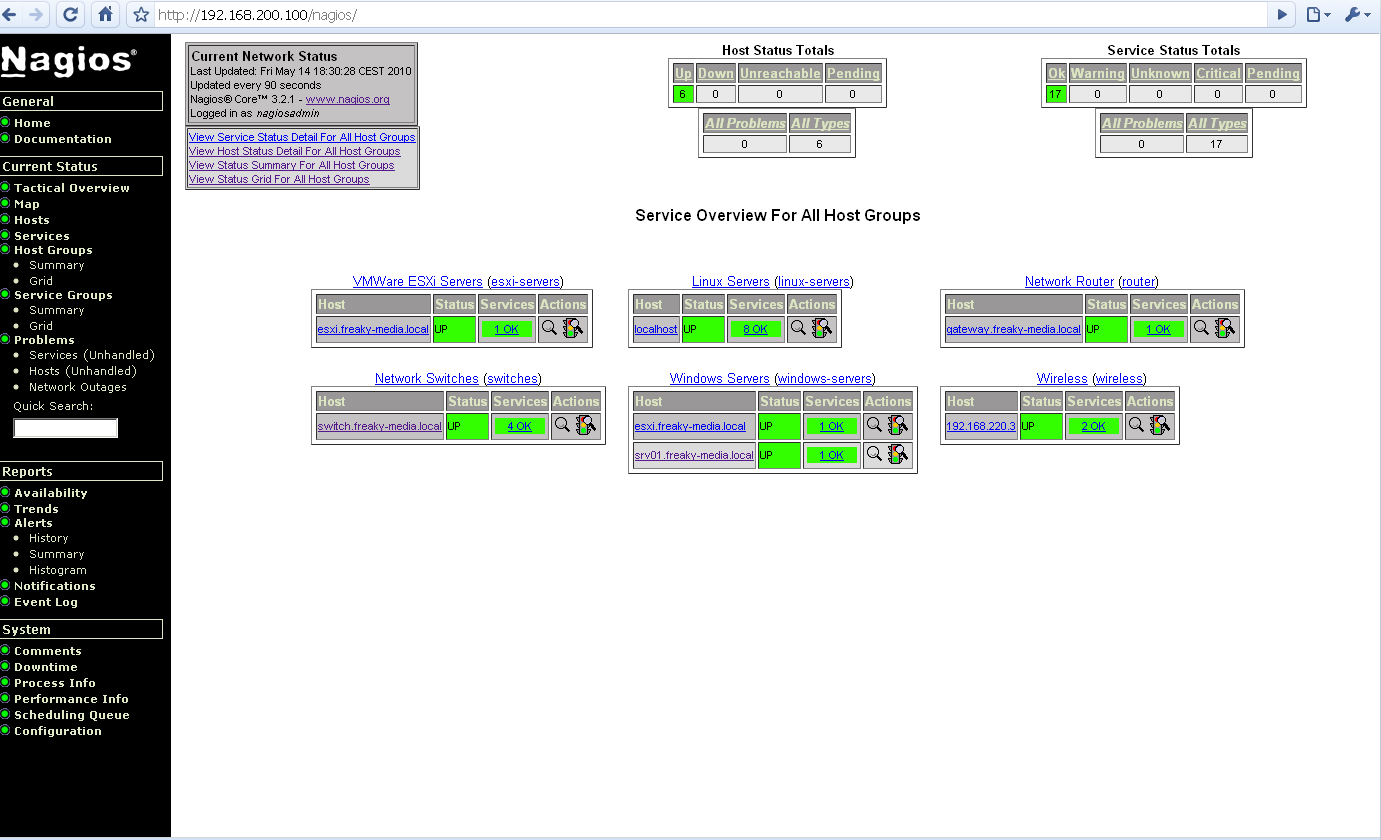Open Tactical Overview in sidebar

pos(71,188)
